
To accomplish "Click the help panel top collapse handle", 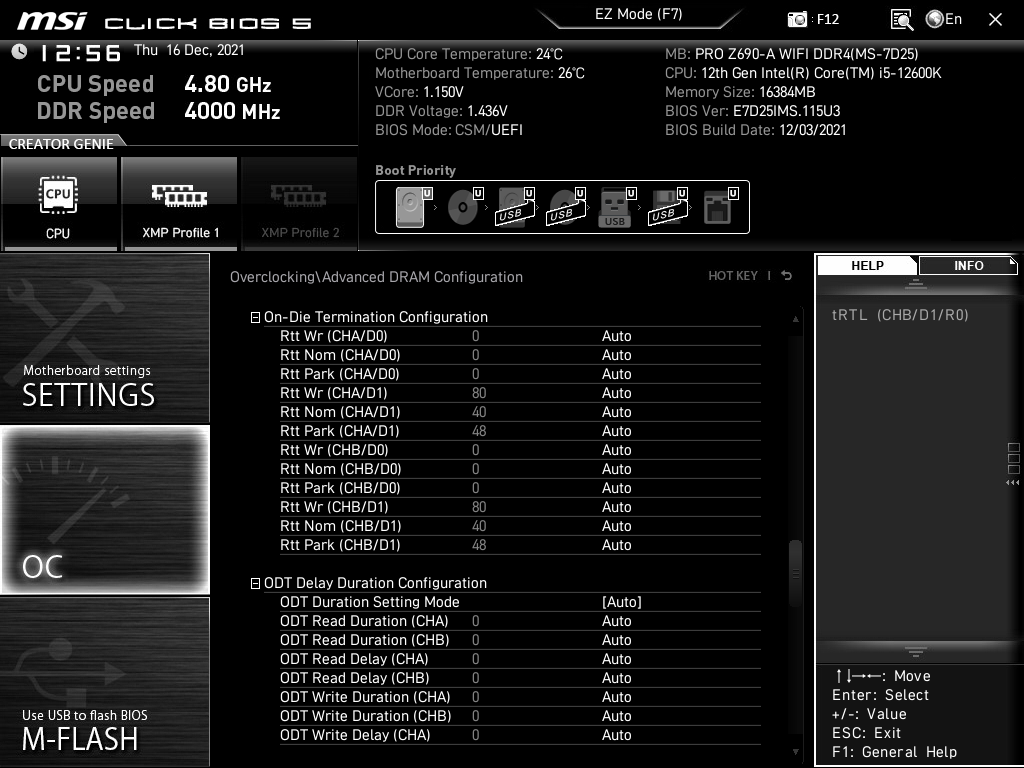I will click(x=916, y=283).
